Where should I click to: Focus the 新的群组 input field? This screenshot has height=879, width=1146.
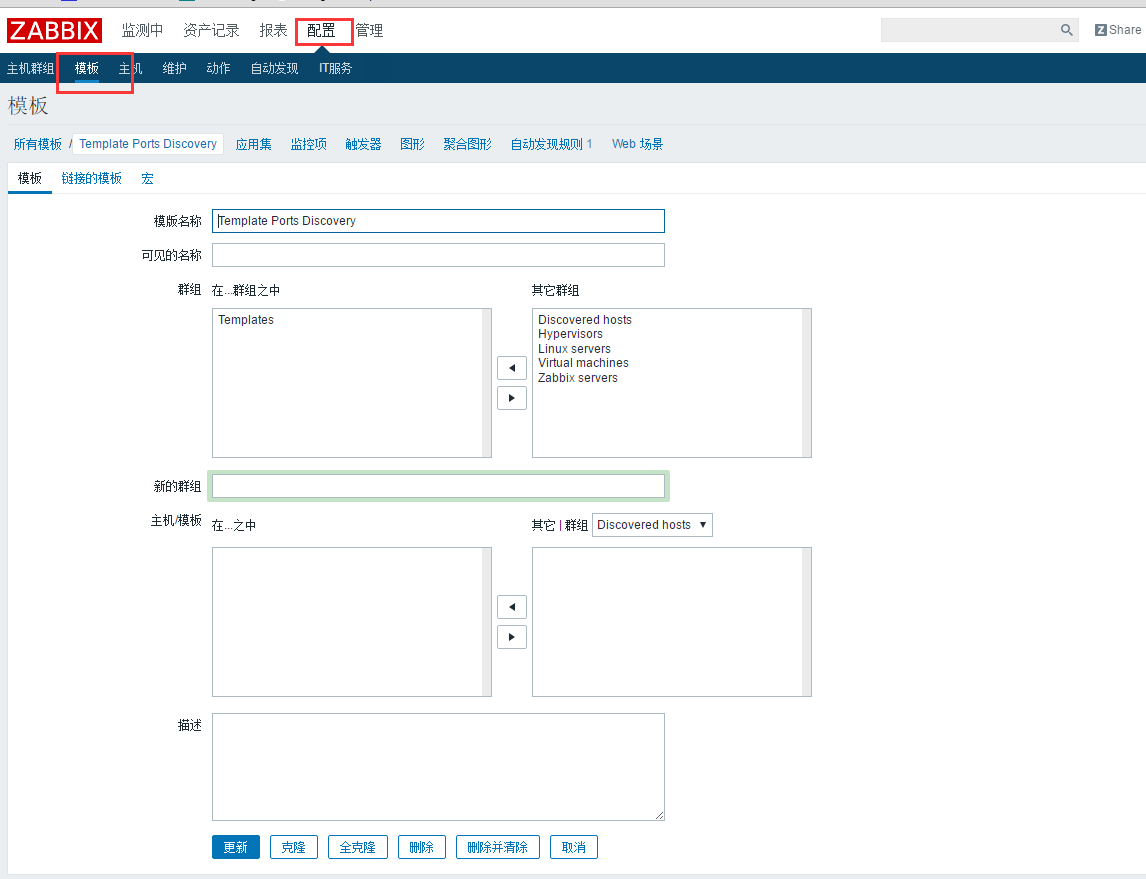[x=439, y=486]
